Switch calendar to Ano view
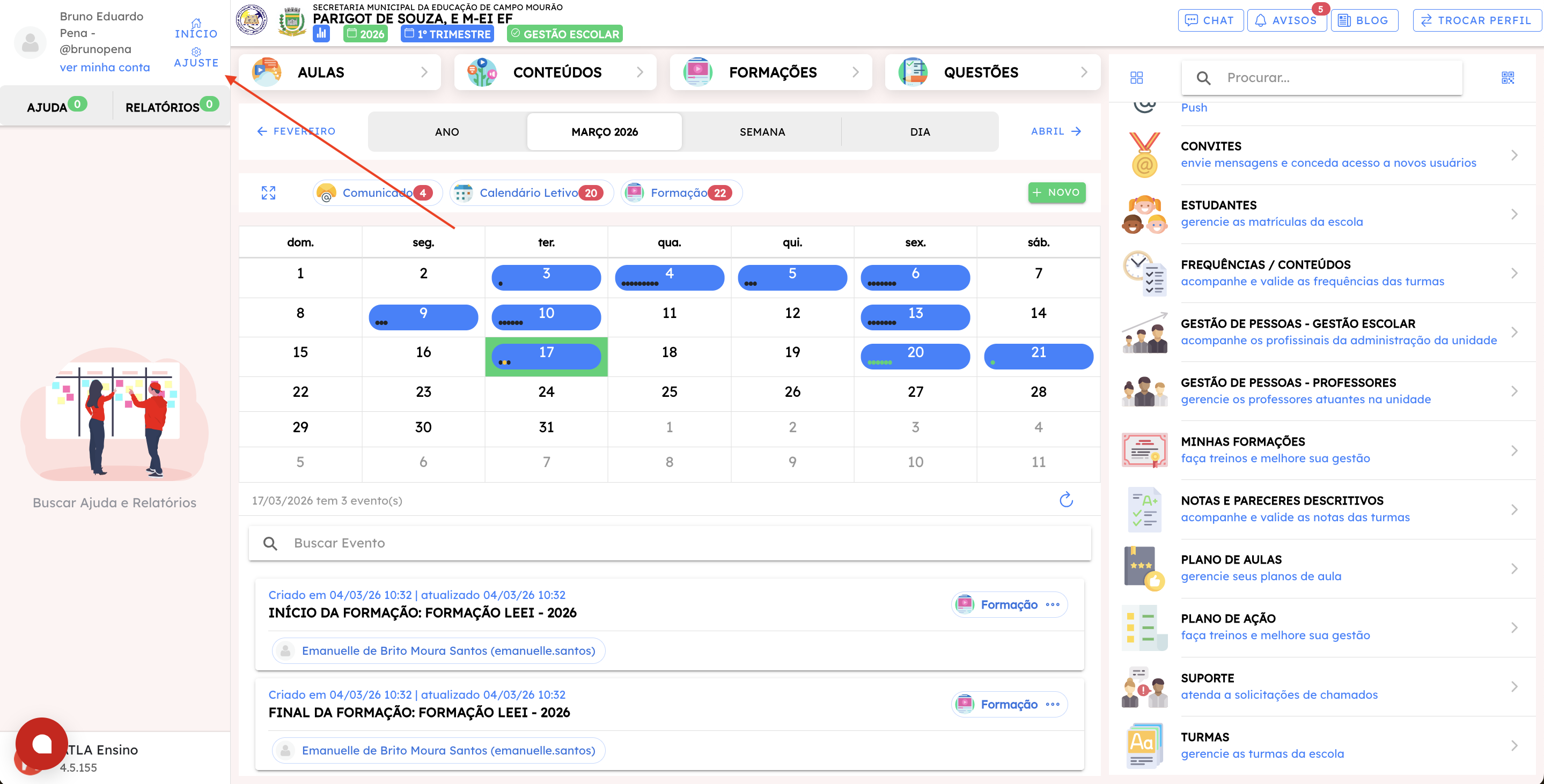 click(x=447, y=132)
